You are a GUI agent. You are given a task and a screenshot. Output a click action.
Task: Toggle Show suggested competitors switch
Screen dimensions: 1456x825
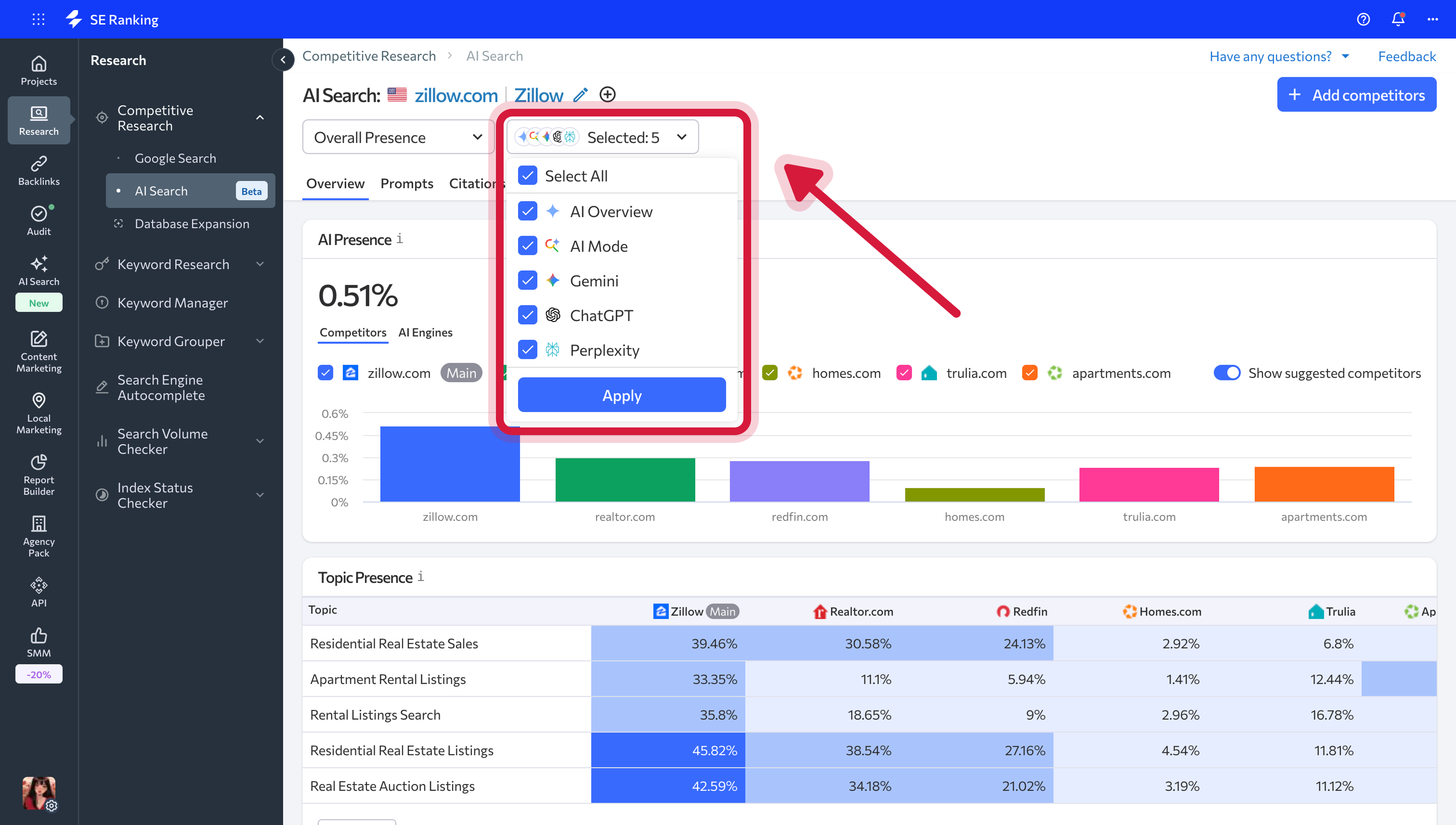pos(1226,373)
